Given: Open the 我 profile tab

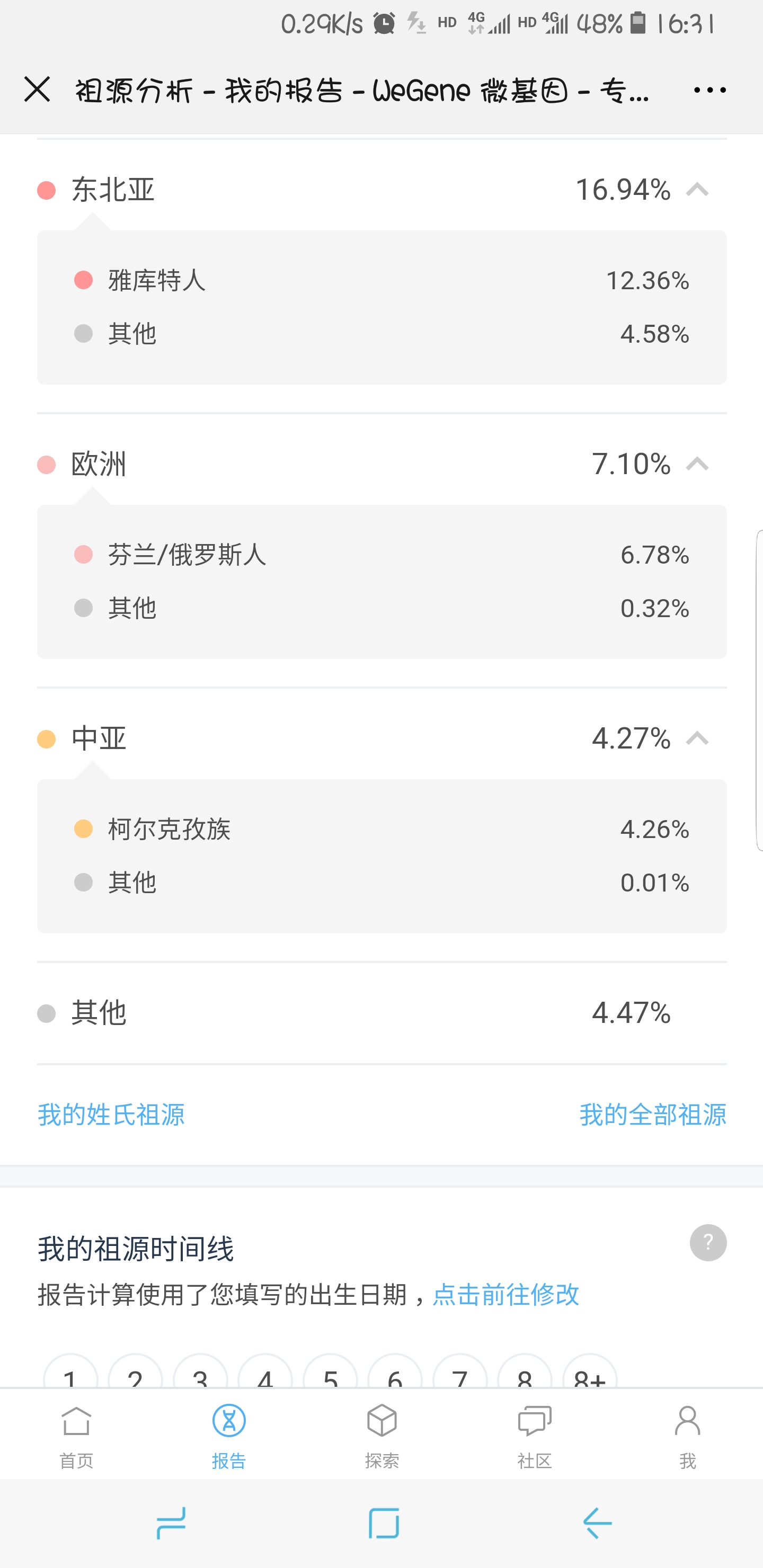Looking at the screenshot, I should tap(687, 1436).
